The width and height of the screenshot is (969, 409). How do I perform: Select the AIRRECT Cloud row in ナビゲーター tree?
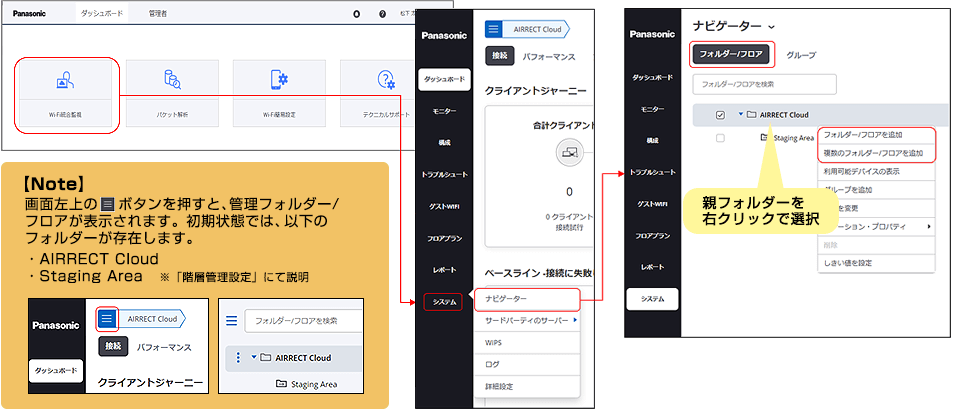[820, 114]
